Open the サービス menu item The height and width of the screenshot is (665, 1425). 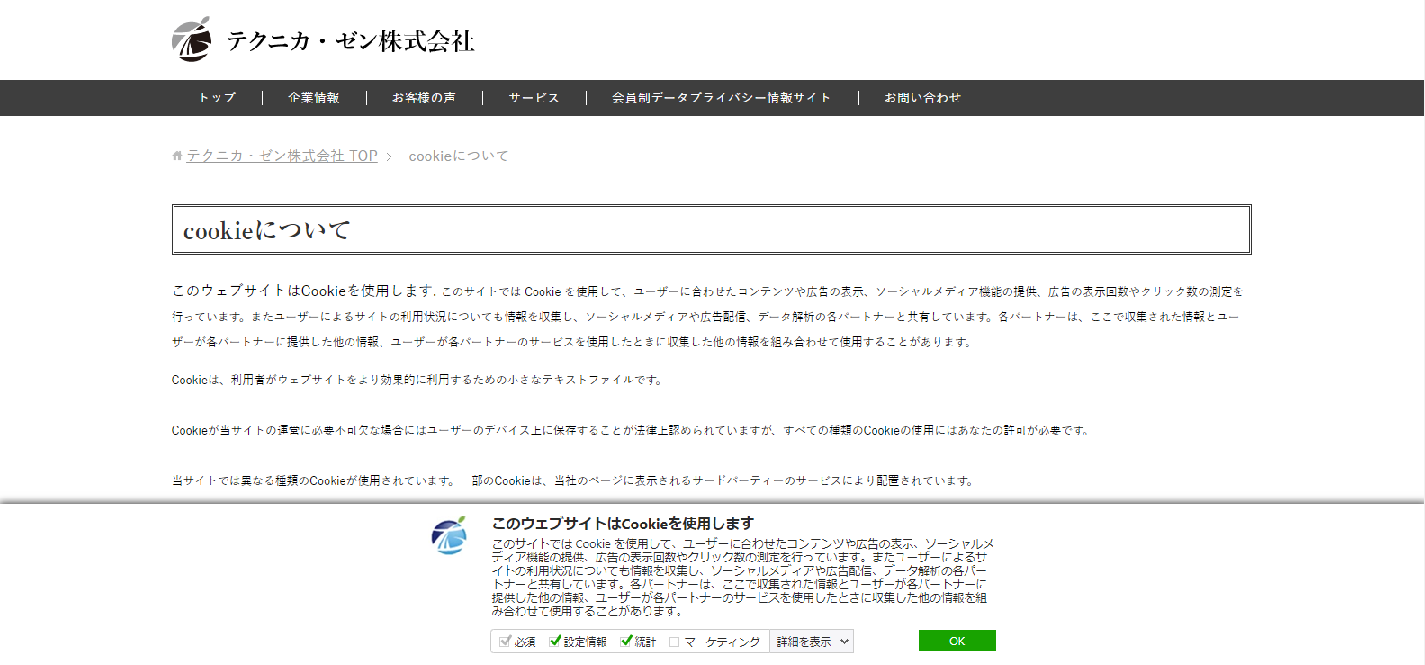(x=534, y=98)
